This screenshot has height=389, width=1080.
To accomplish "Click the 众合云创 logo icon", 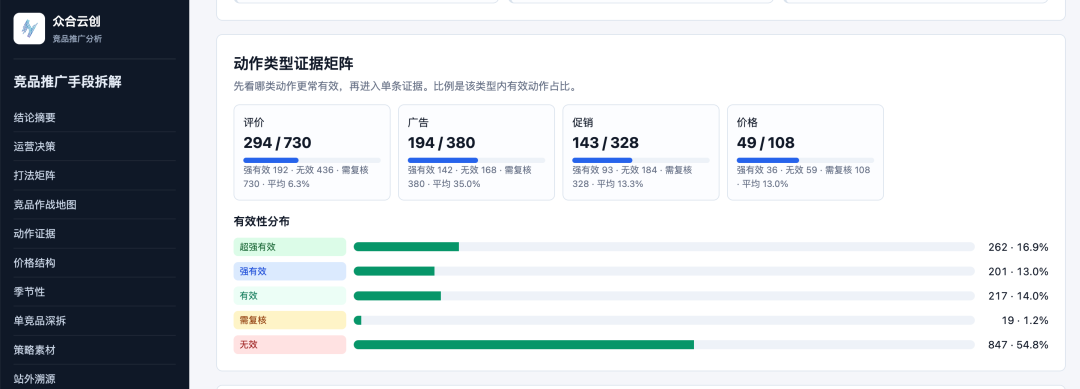I will [x=29, y=29].
